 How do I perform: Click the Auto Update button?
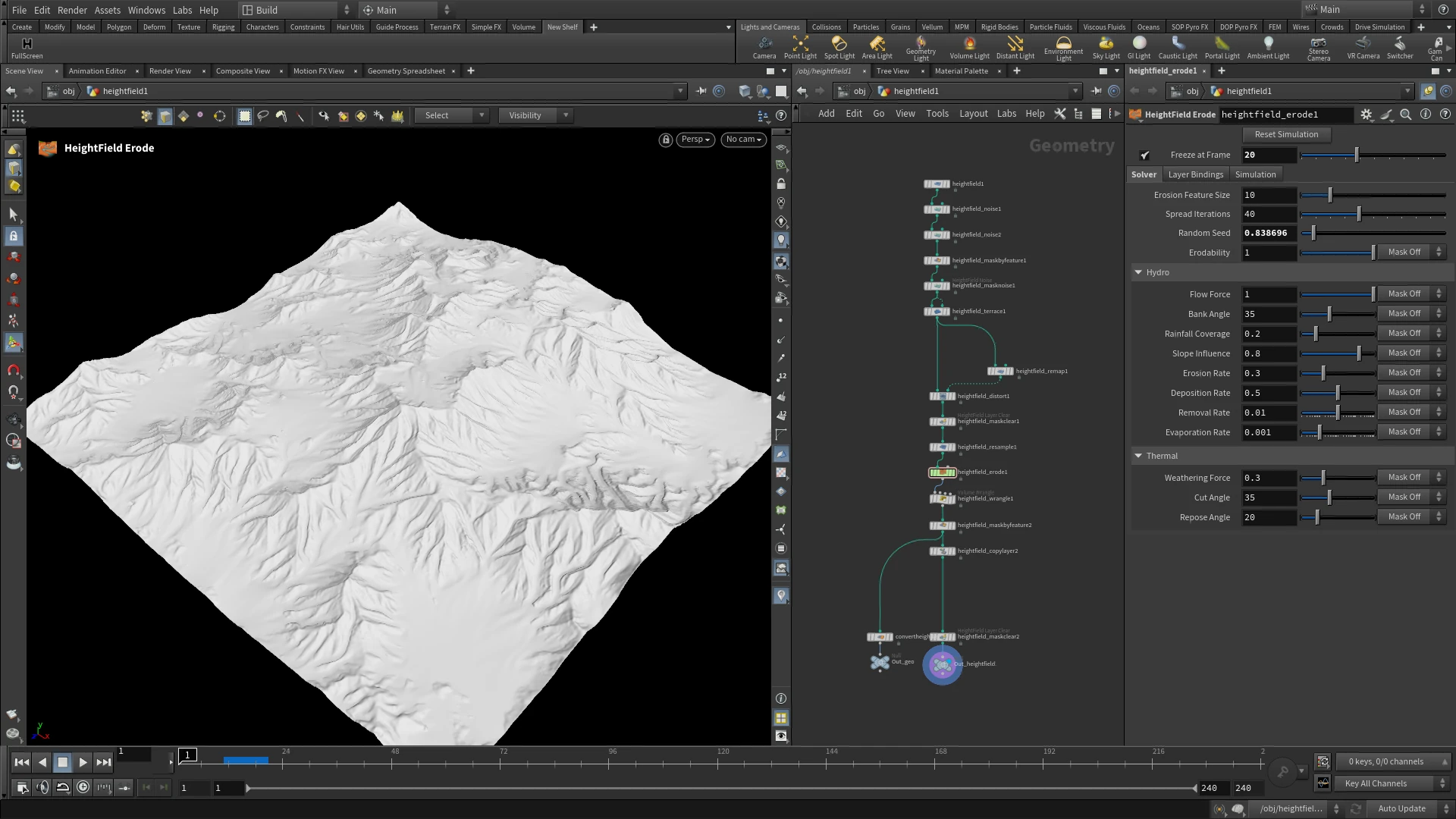1401,808
